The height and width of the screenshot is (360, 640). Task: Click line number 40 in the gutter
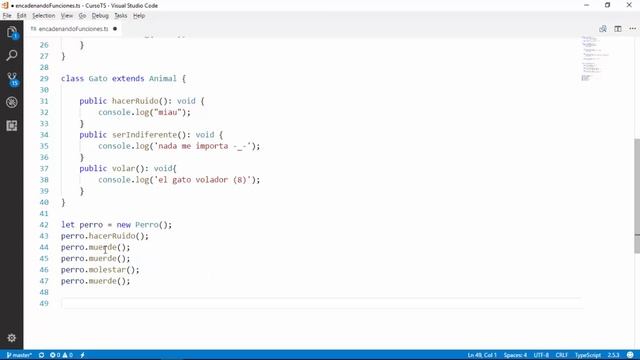coord(44,202)
